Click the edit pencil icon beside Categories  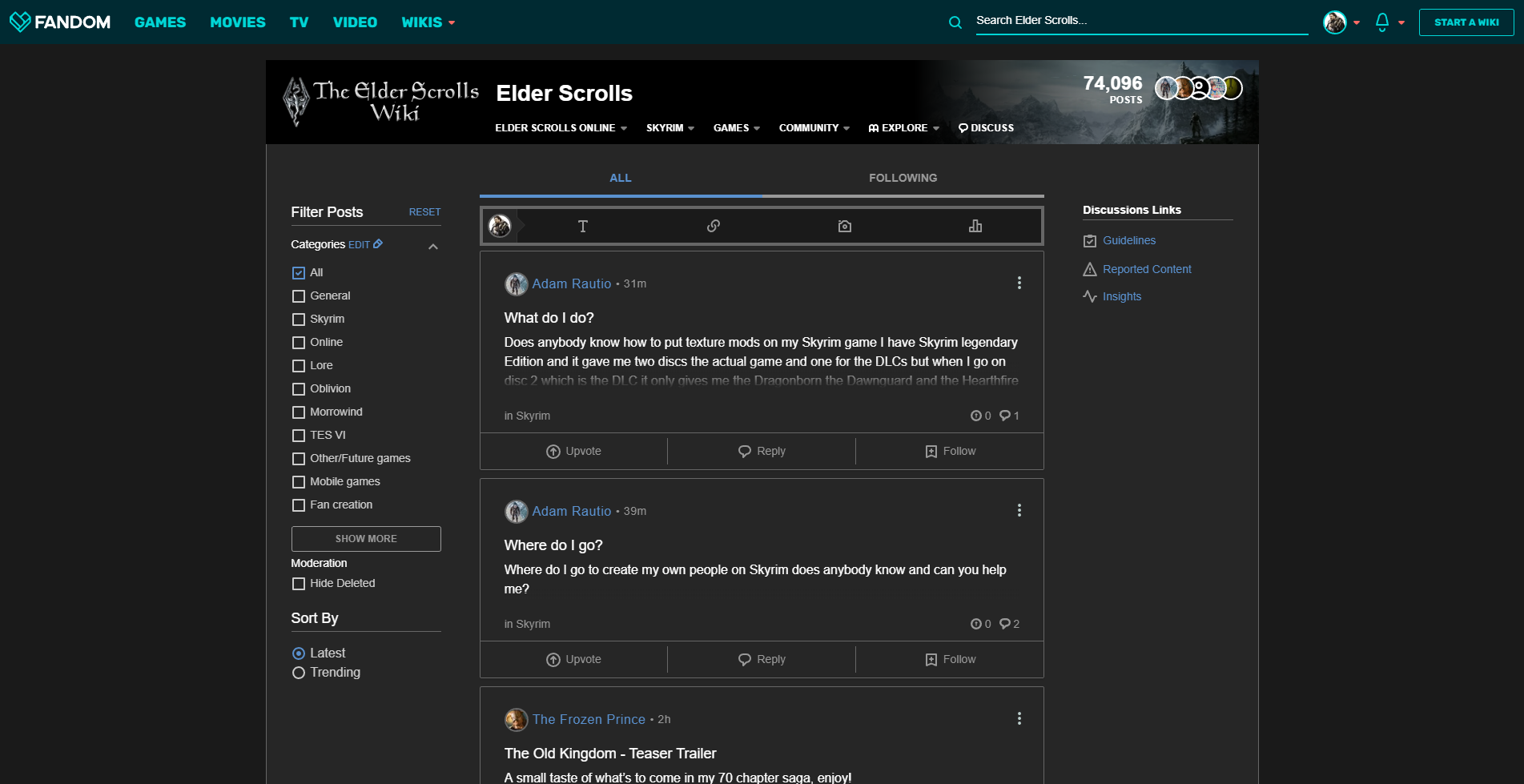(378, 244)
